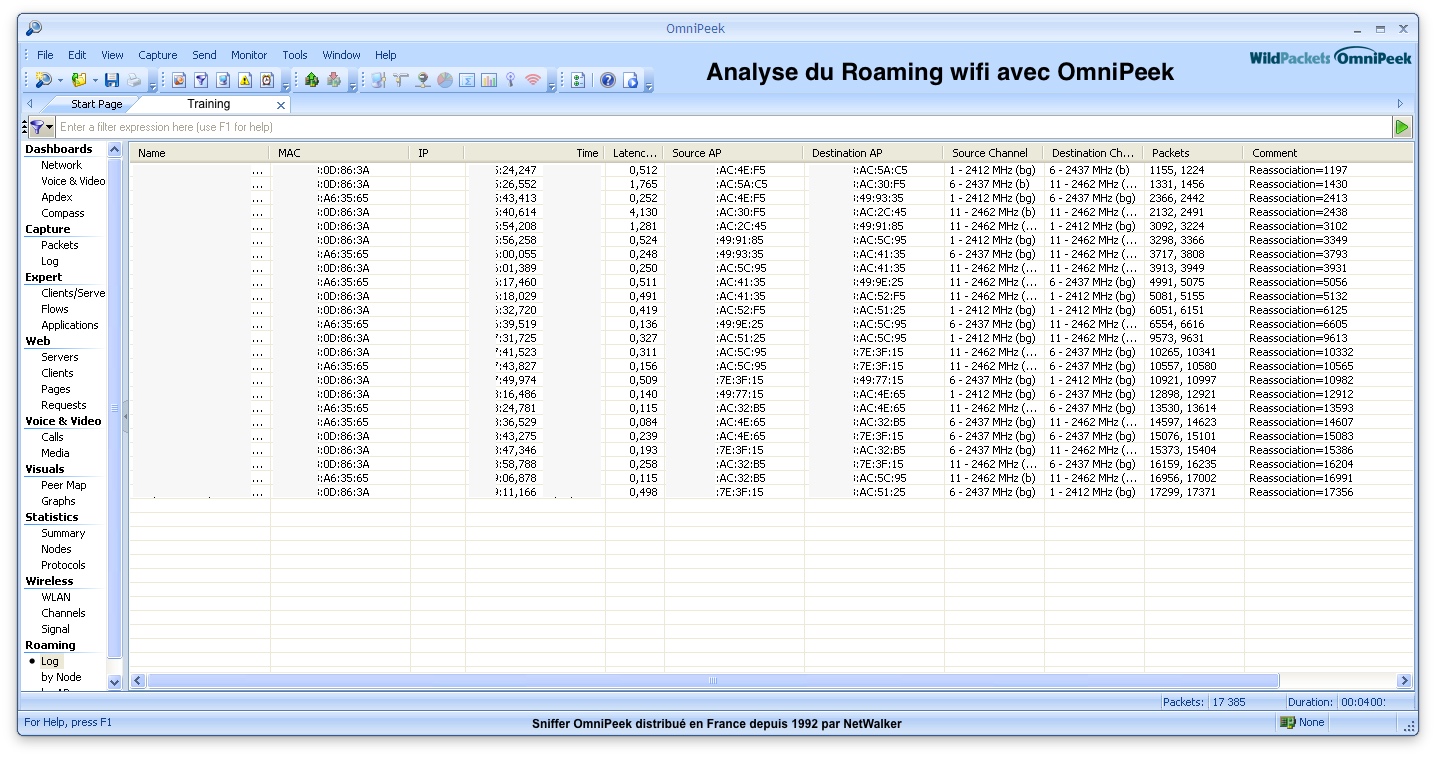The width and height of the screenshot is (1436, 757).
Task: Click the horizontal scrollbar right arrow
Action: [1404, 681]
